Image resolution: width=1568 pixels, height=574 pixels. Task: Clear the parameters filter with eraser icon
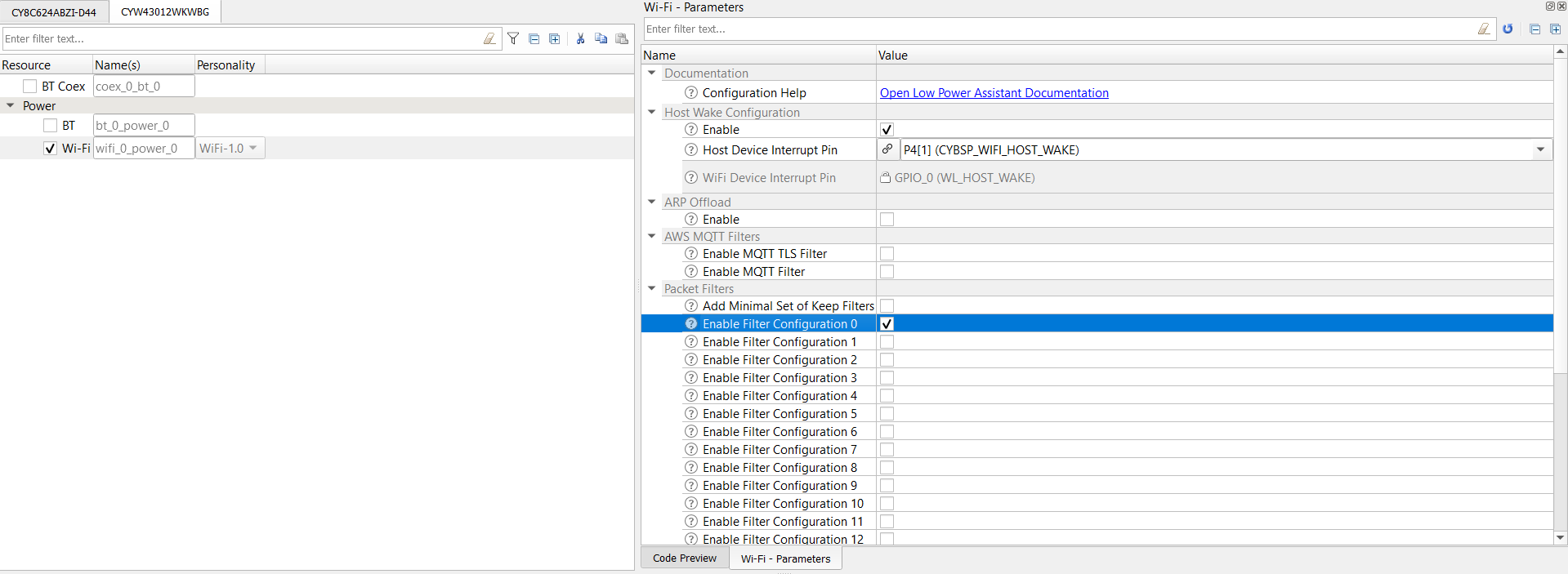click(x=1484, y=29)
